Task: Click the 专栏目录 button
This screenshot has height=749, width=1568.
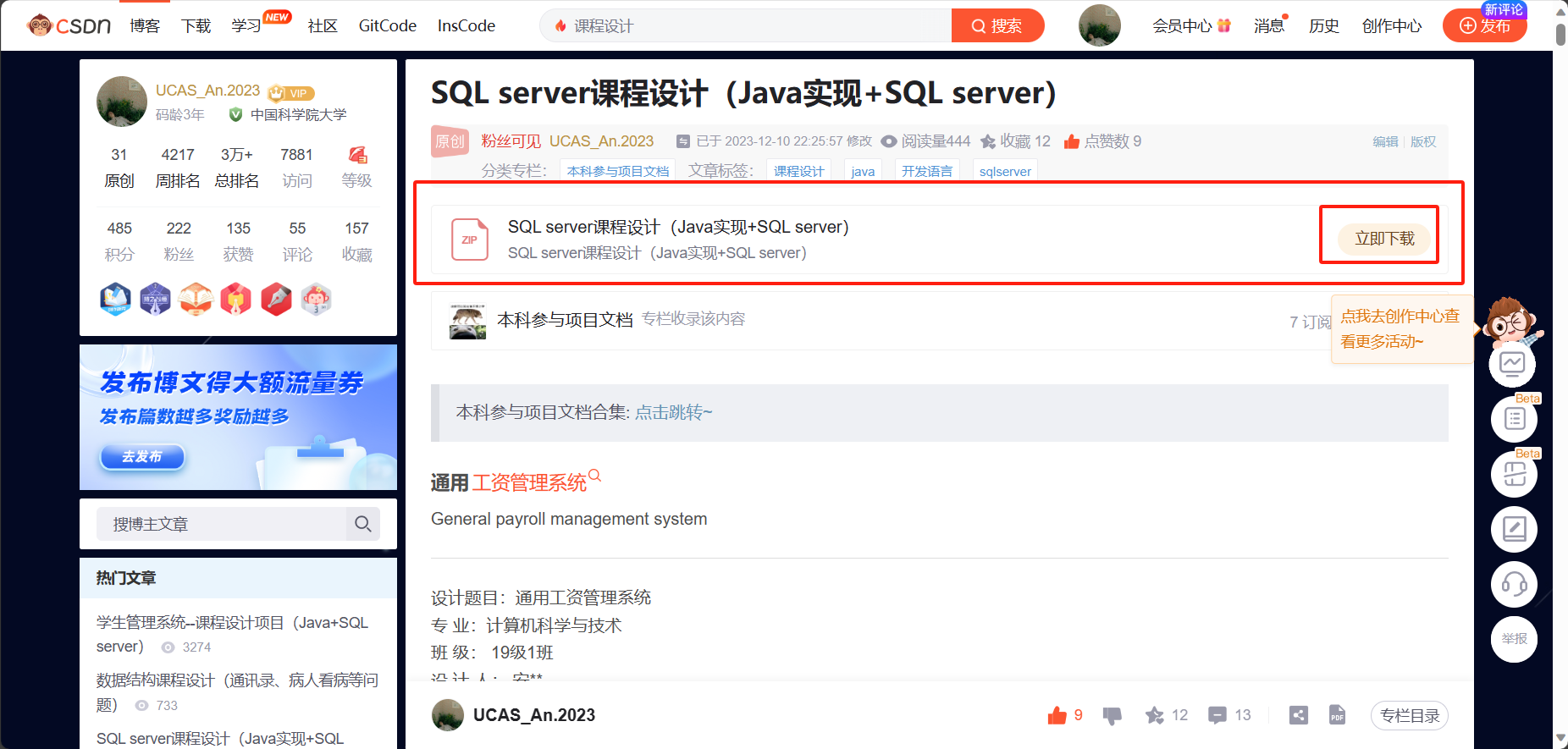Action: click(x=1410, y=715)
